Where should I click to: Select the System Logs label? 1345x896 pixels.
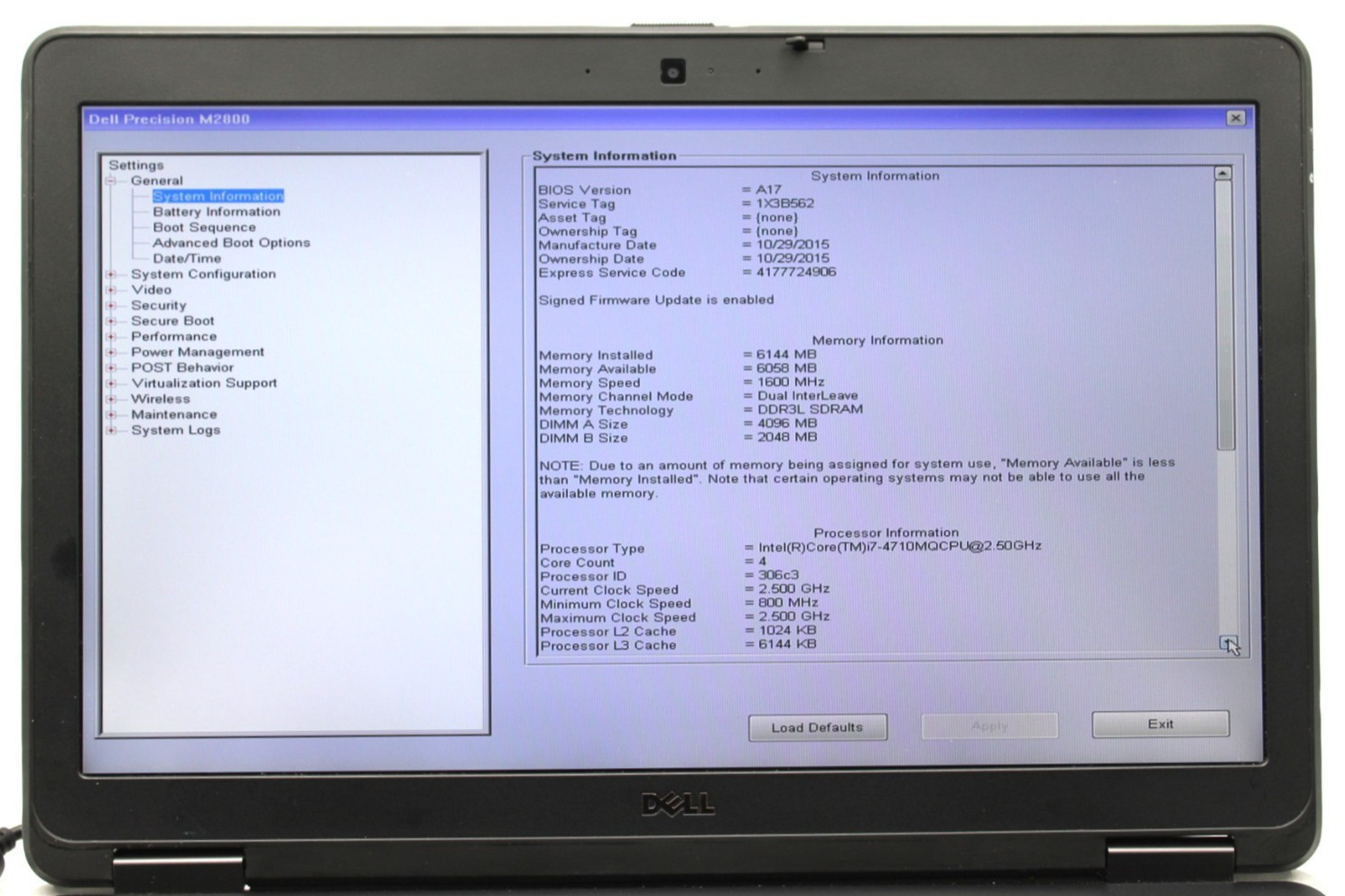point(175,430)
